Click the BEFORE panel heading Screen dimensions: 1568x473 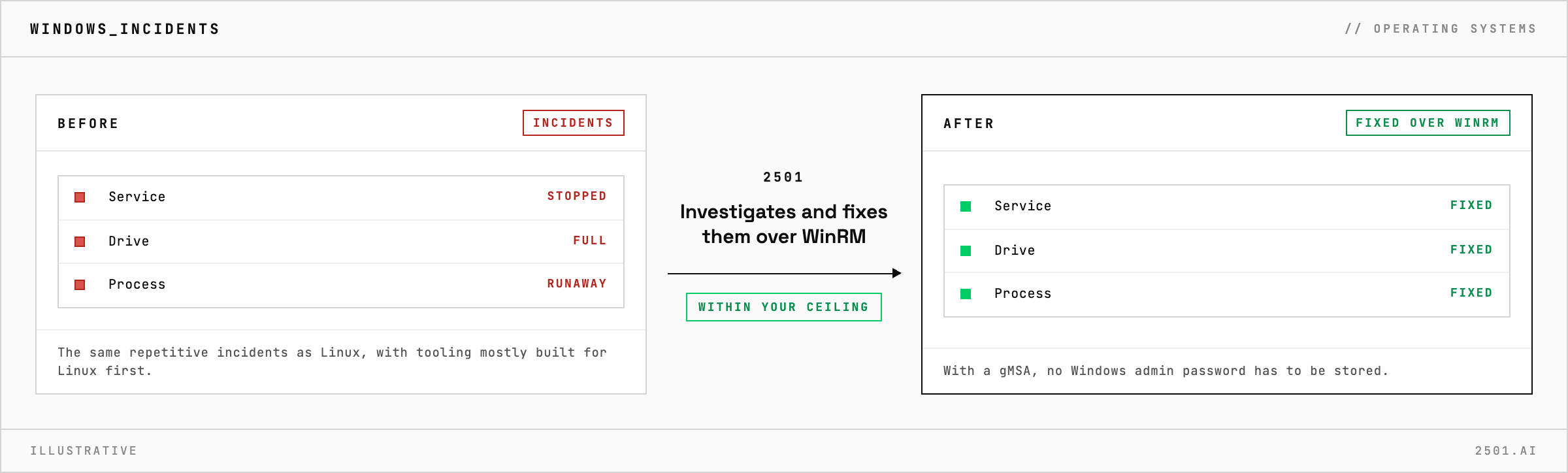pos(88,123)
